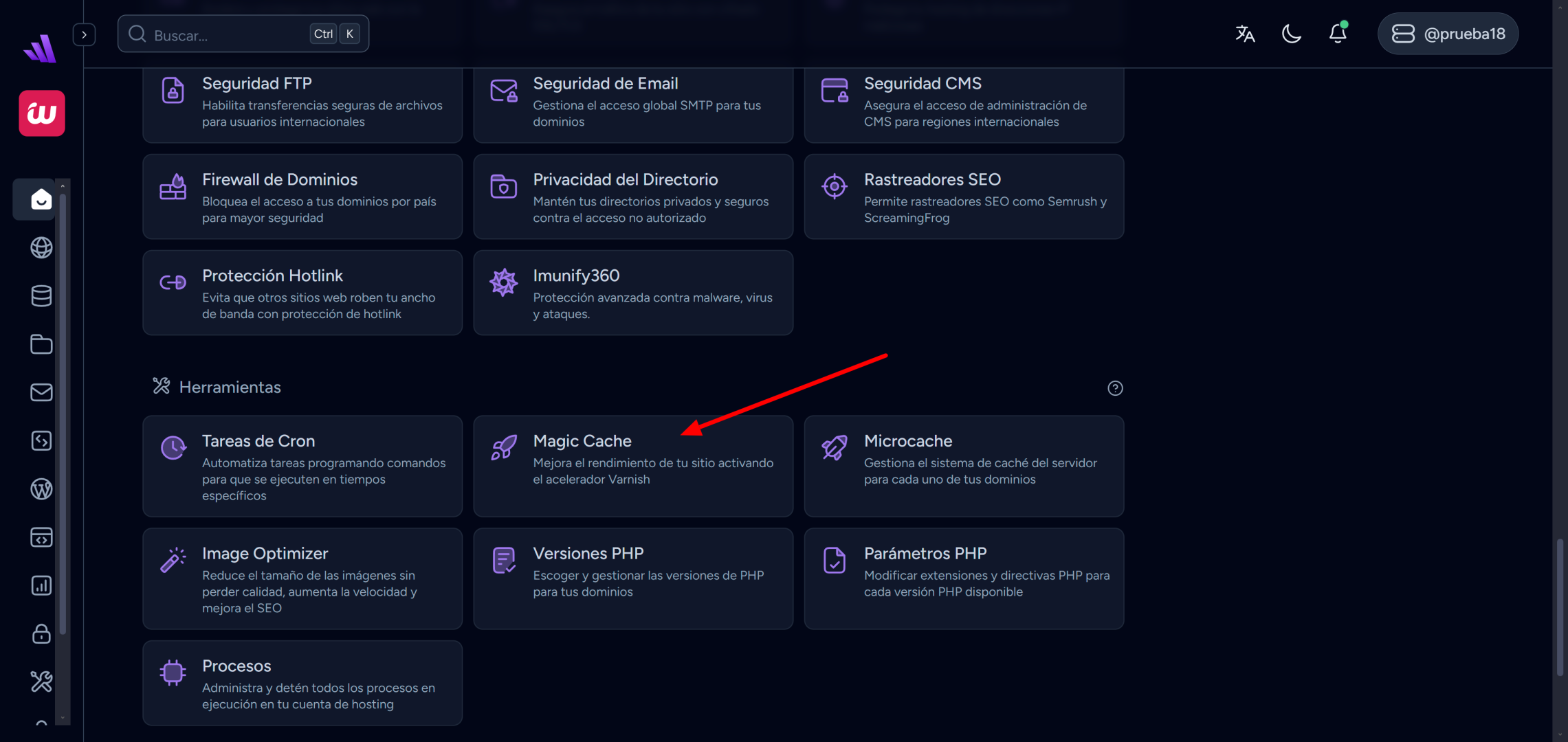Open the folder files icon in sidebar
The image size is (1568, 742).
(x=41, y=344)
